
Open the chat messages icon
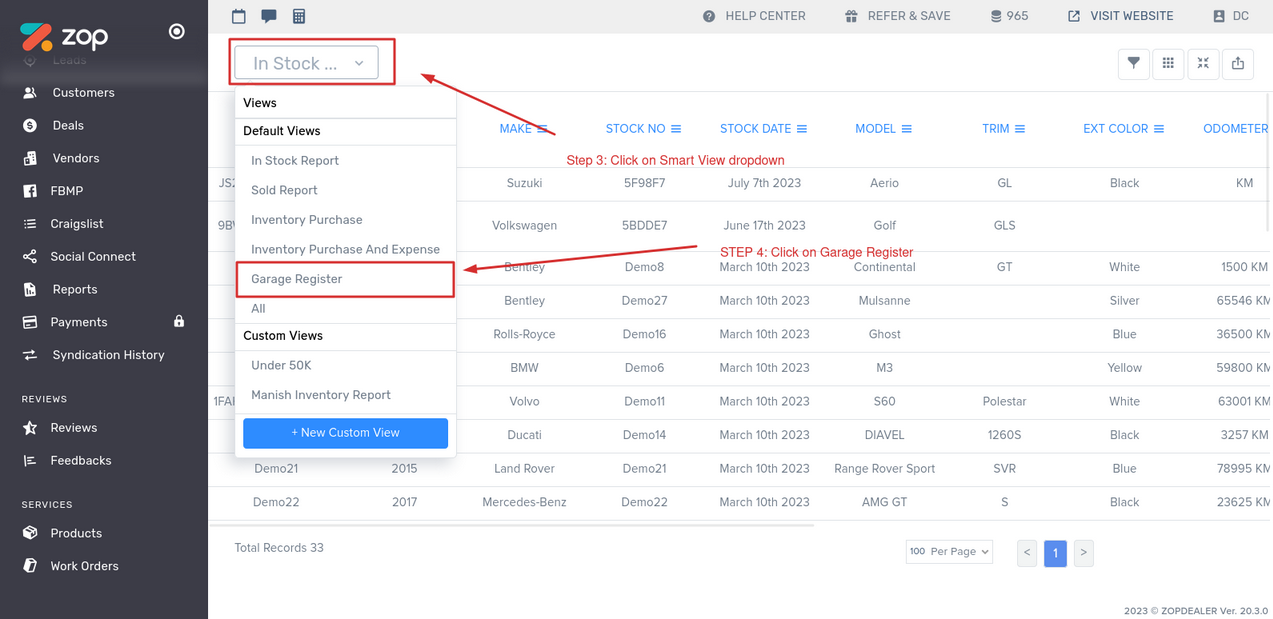click(x=269, y=16)
